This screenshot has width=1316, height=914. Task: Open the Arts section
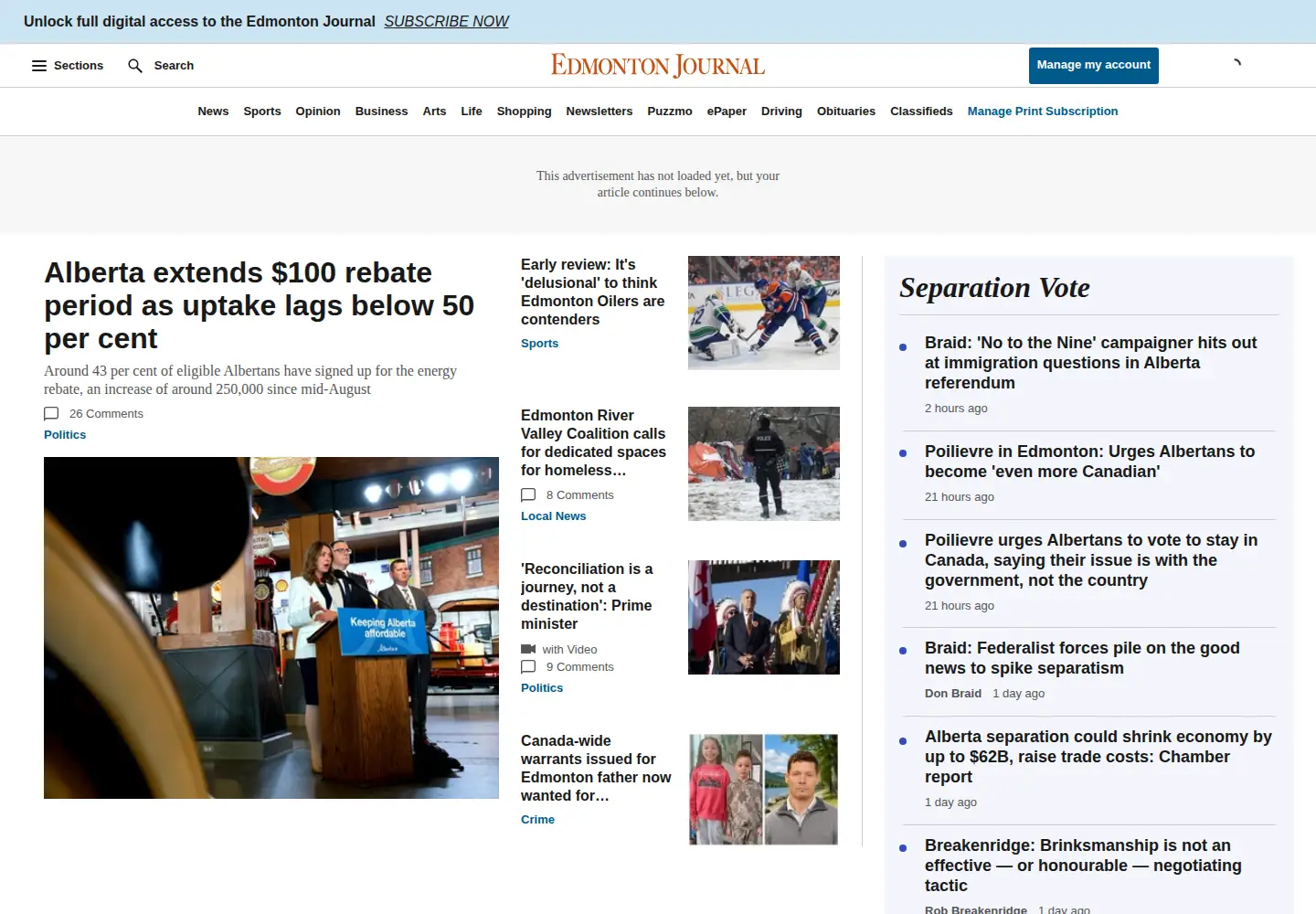(434, 112)
